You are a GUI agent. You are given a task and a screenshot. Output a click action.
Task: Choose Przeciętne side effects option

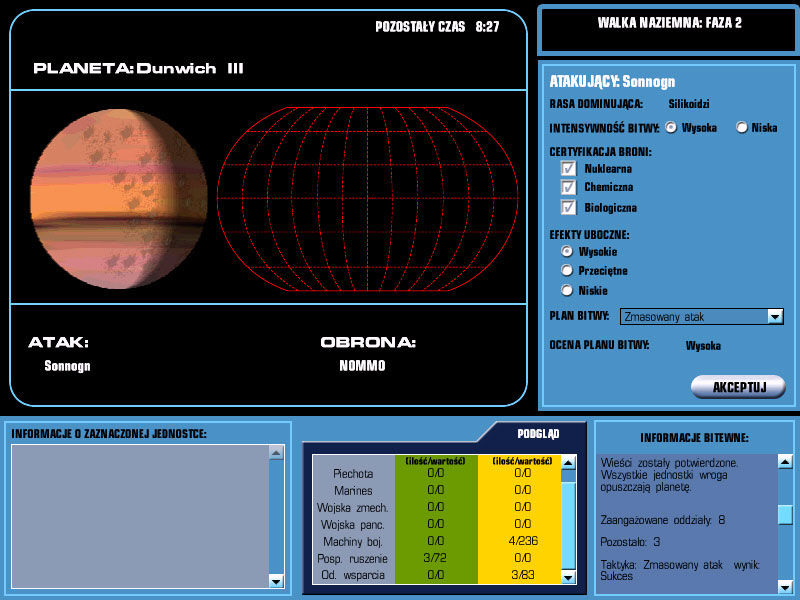(x=567, y=270)
